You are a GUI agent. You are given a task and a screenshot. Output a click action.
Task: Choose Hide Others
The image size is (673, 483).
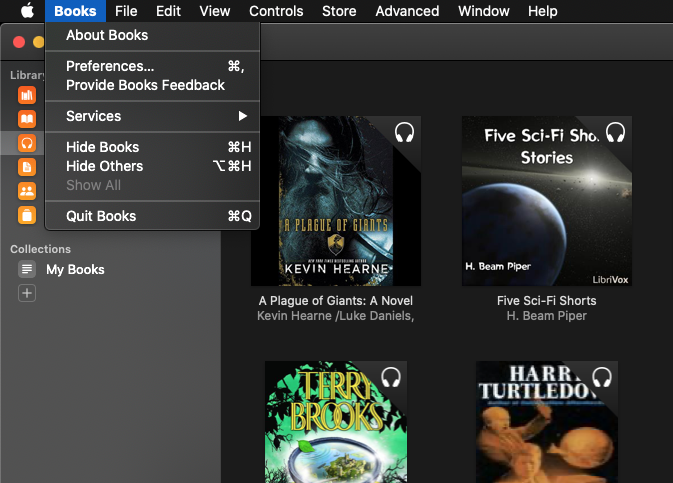(x=152, y=166)
